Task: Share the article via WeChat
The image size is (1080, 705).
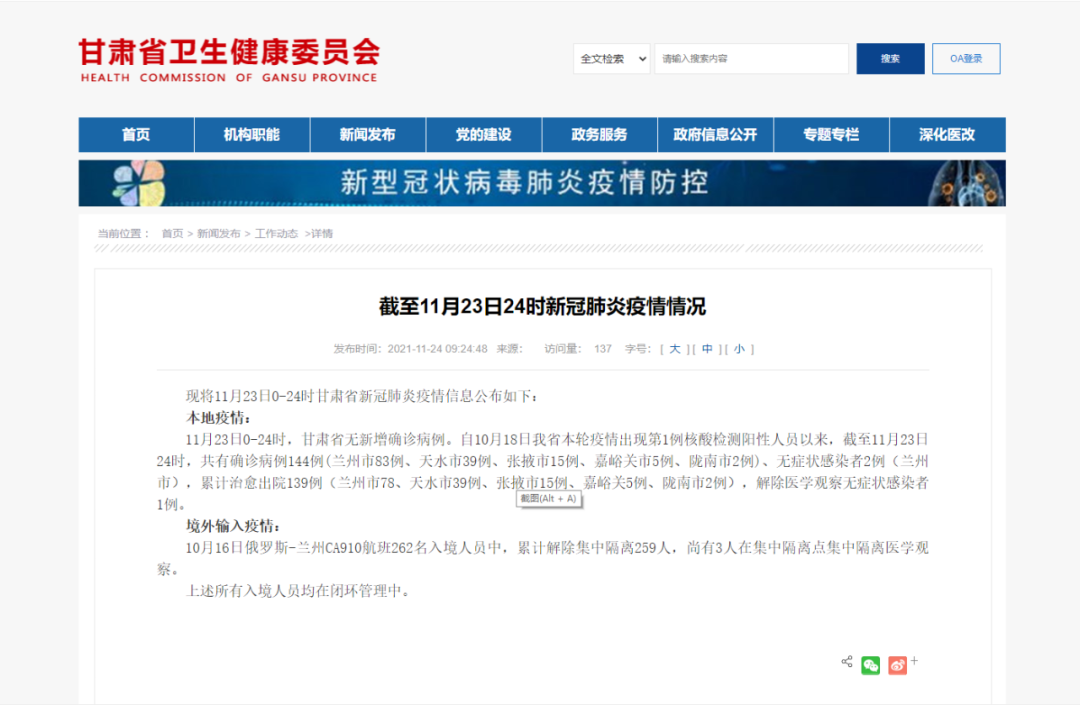Action: [870, 665]
